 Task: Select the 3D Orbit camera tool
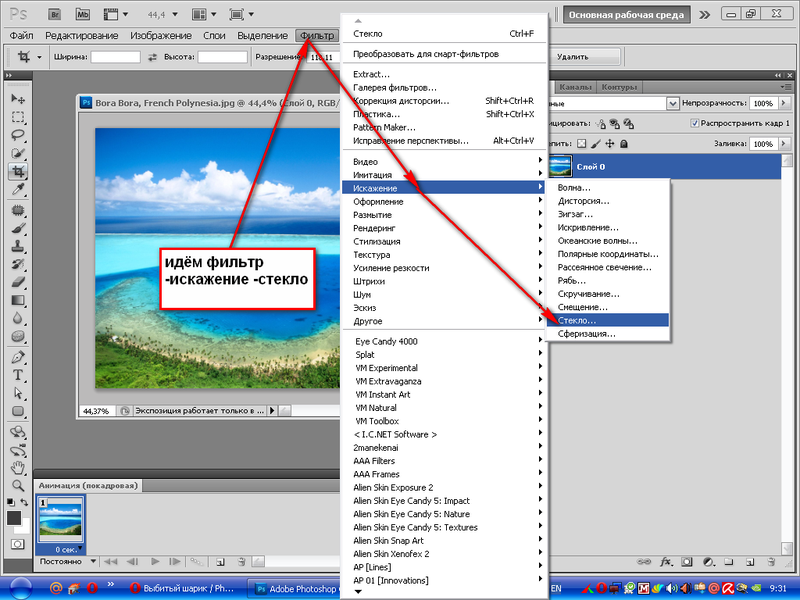(18, 451)
